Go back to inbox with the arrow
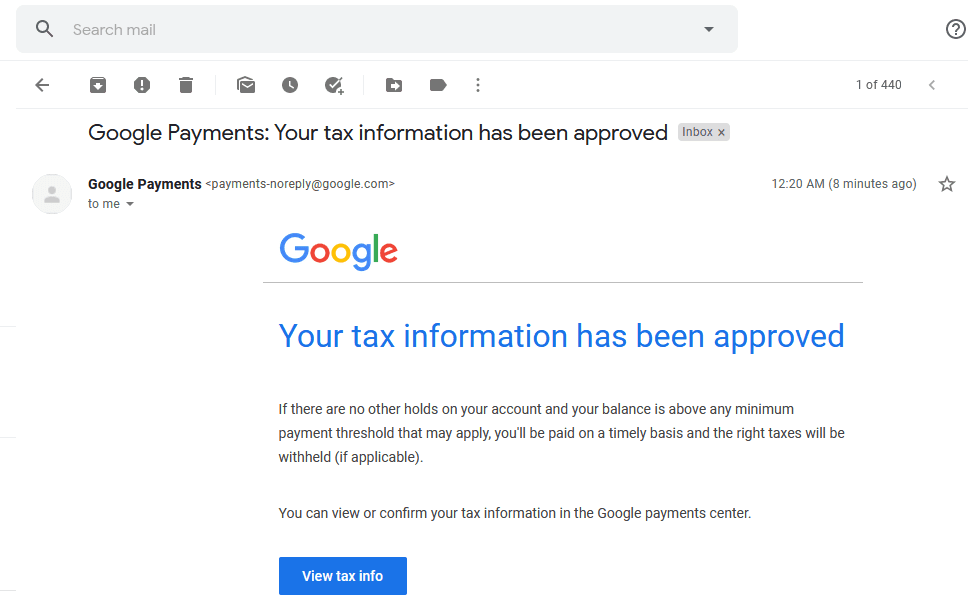This screenshot has width=968, height=616. (42, 85)
